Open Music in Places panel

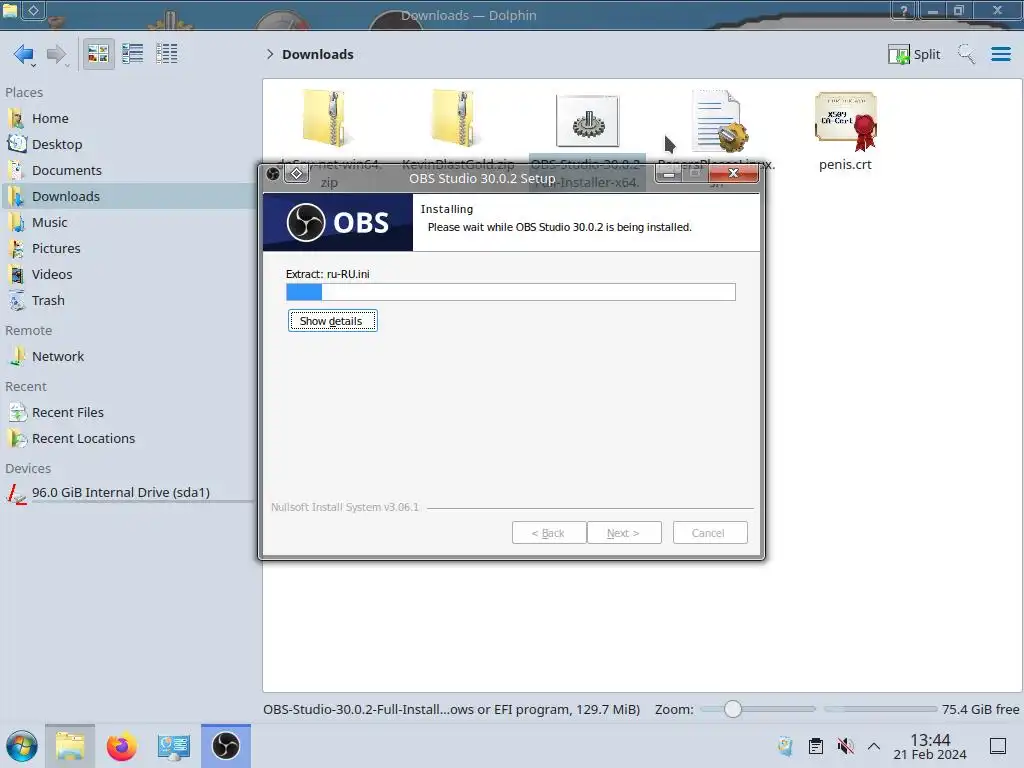128,223
